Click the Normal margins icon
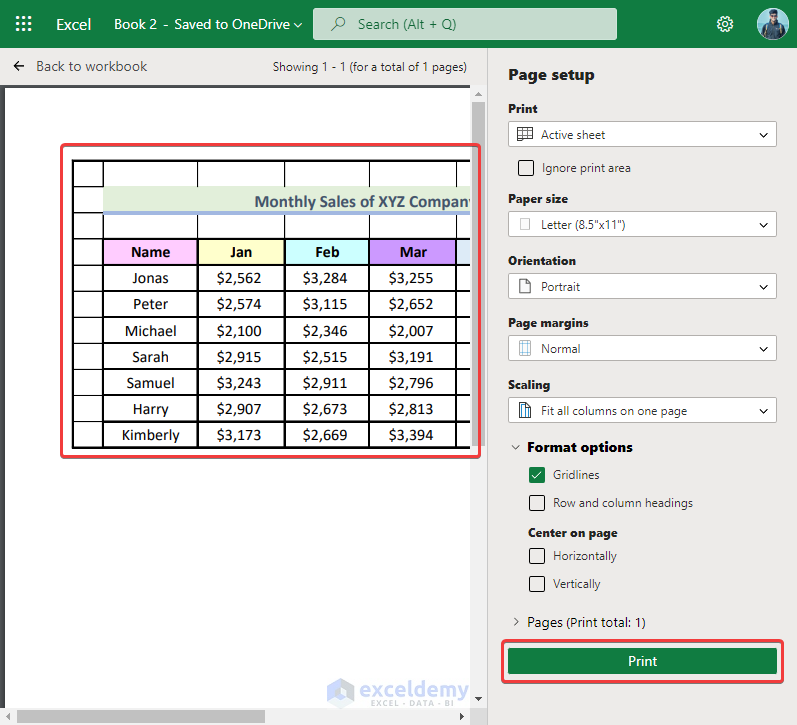This screenshot has width=797, height=725. click(x=525, y=348)
